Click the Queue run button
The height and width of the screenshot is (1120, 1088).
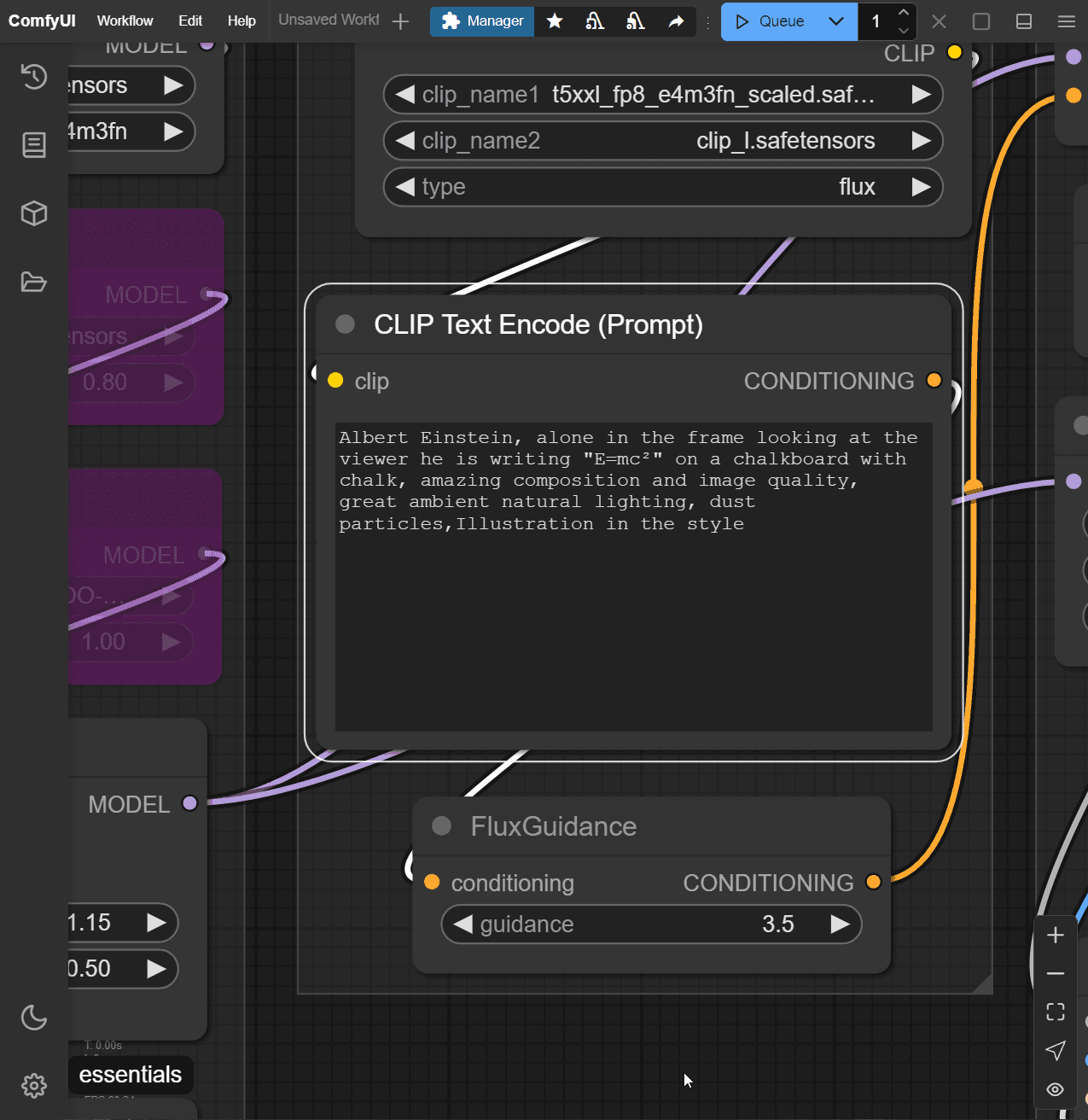pyautogui.click(x=770, y=21)
